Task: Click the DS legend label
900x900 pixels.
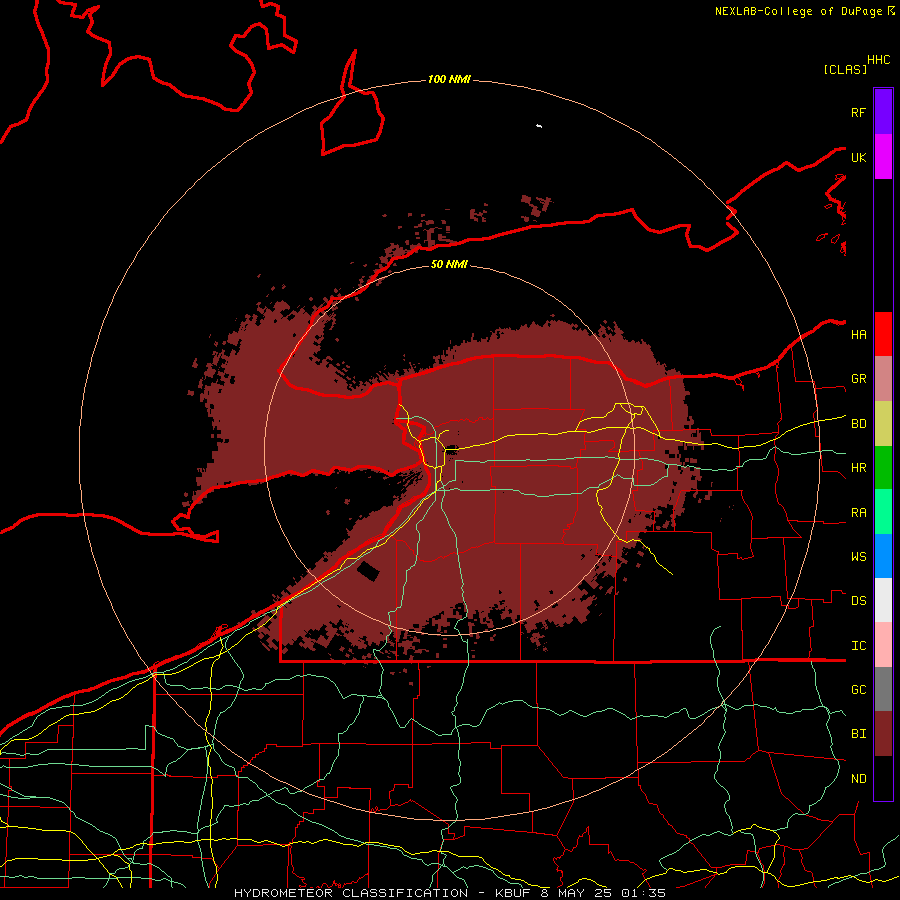Action: point(858,601)
